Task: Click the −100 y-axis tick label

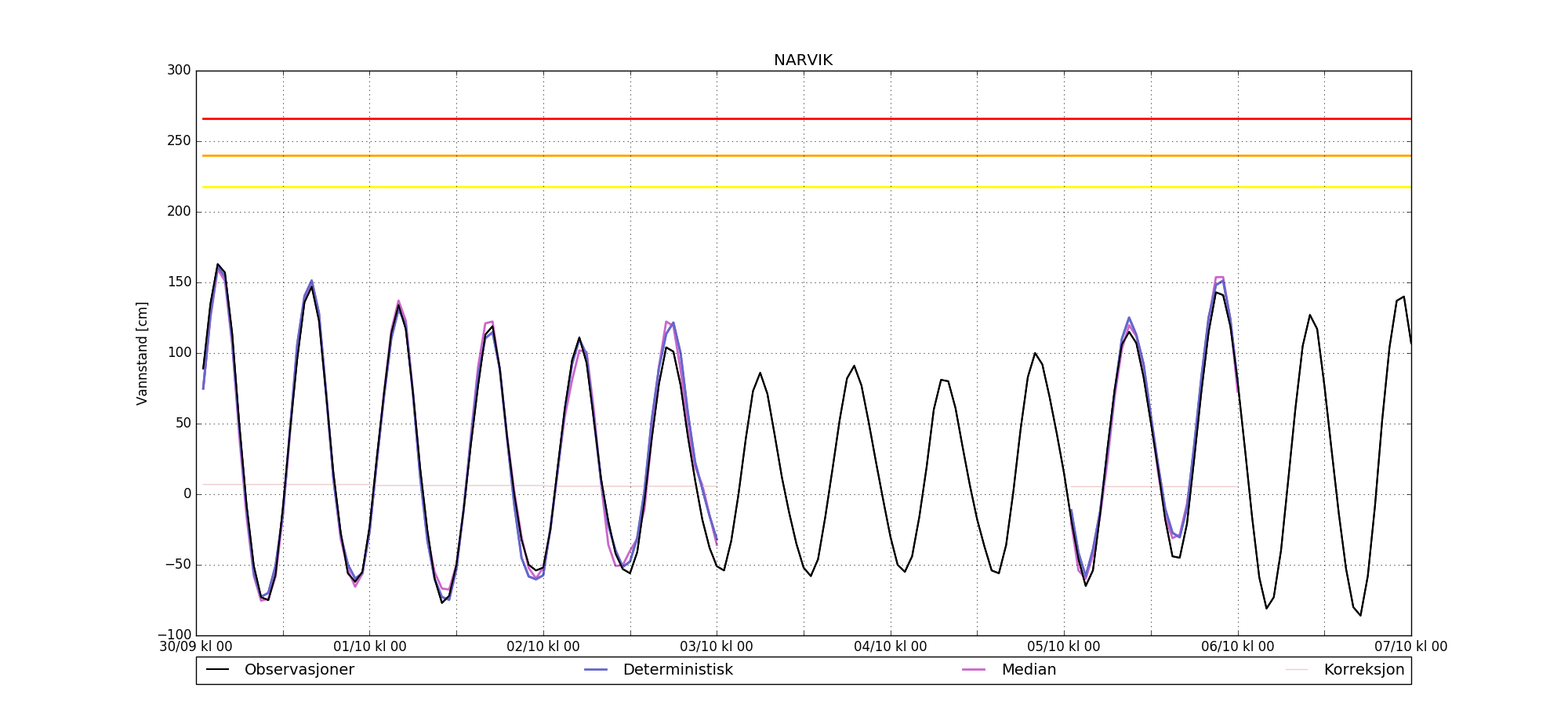Action: point(174,635)
